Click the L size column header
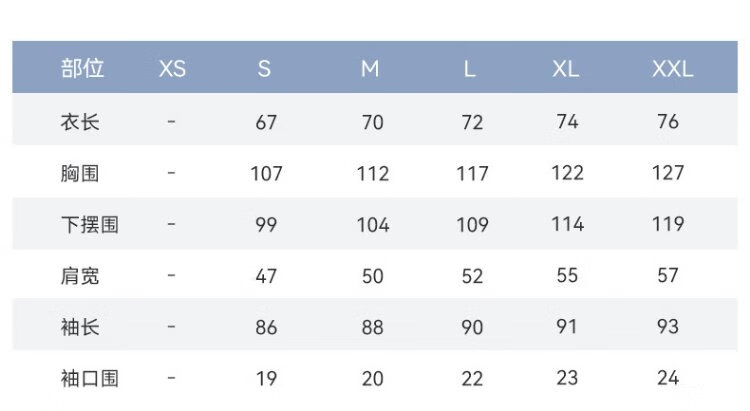Image resolution: width=750 pixels, height=411 pixels. coord(470,69)
